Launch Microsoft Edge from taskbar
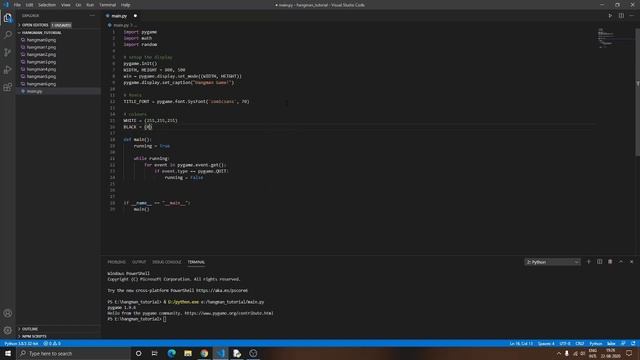The width and height of the screenshot is (640, 360). pyautogui.click(x=171, y=353)
